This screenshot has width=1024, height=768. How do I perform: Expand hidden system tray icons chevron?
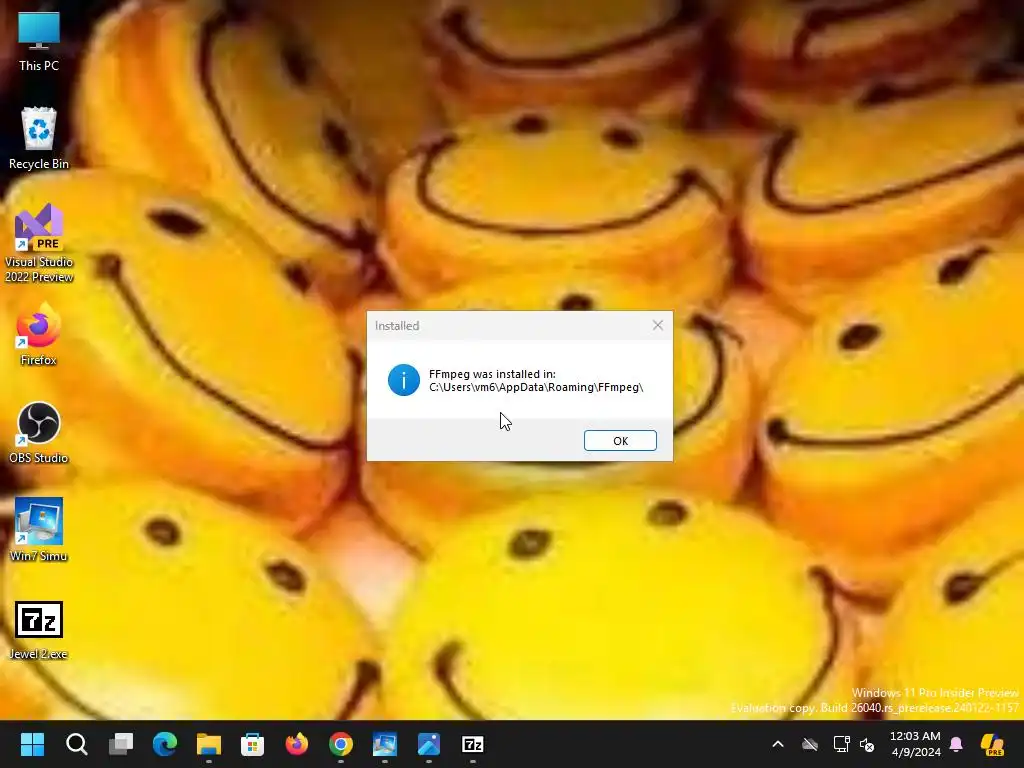pos(778,744)
